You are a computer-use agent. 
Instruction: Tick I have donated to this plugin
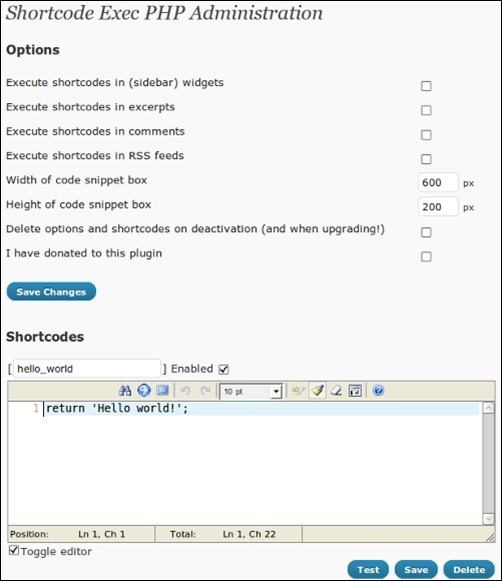coord(426,257)
